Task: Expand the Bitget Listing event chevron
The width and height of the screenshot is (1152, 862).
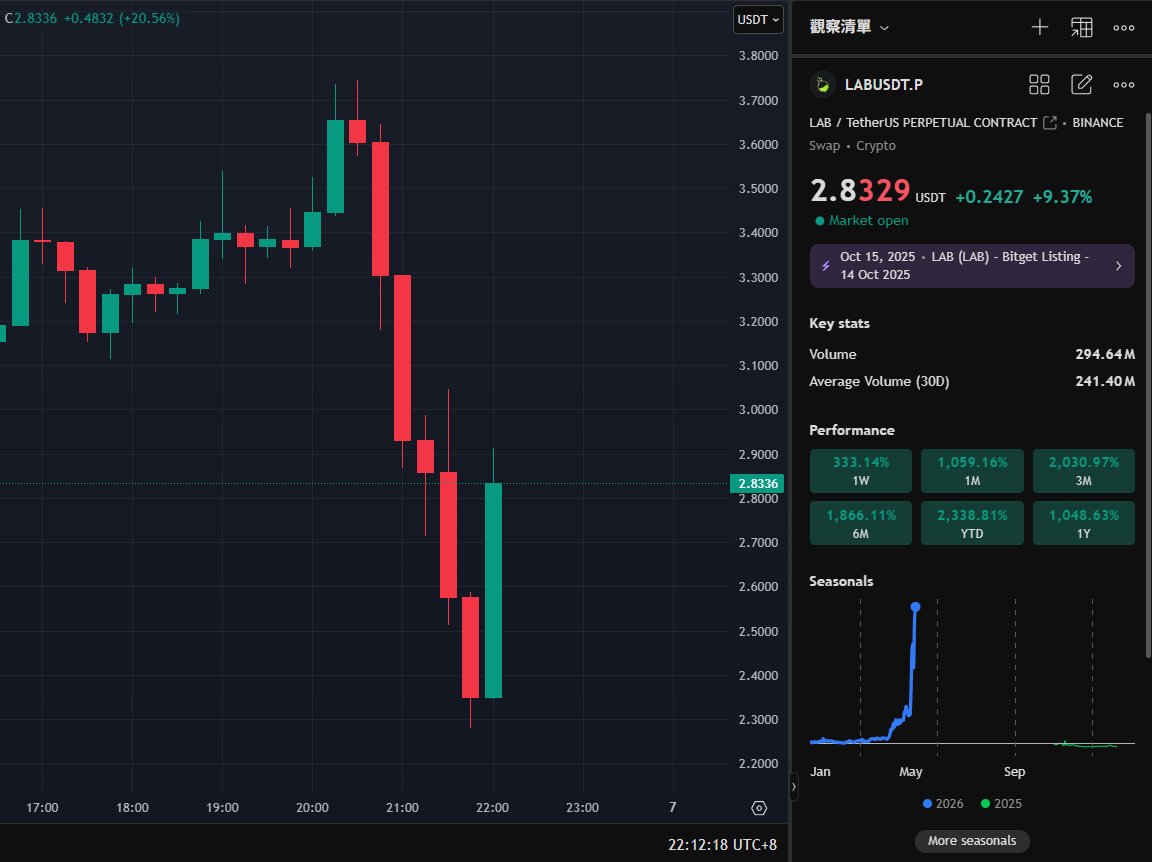Action: pyautogui.click(x=1118, y=266)
